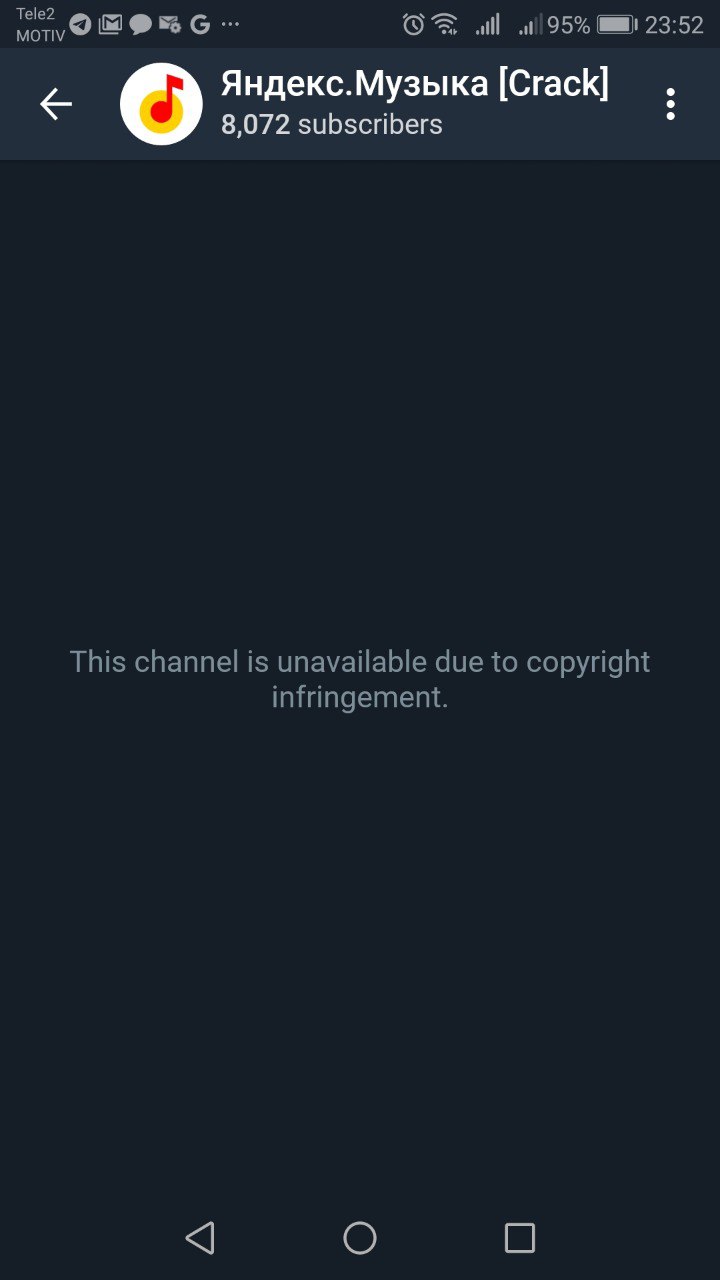Tap the alarm clock status icon
The height and width of the screenshot is (1280, 720).
click(x=413, y=25)
